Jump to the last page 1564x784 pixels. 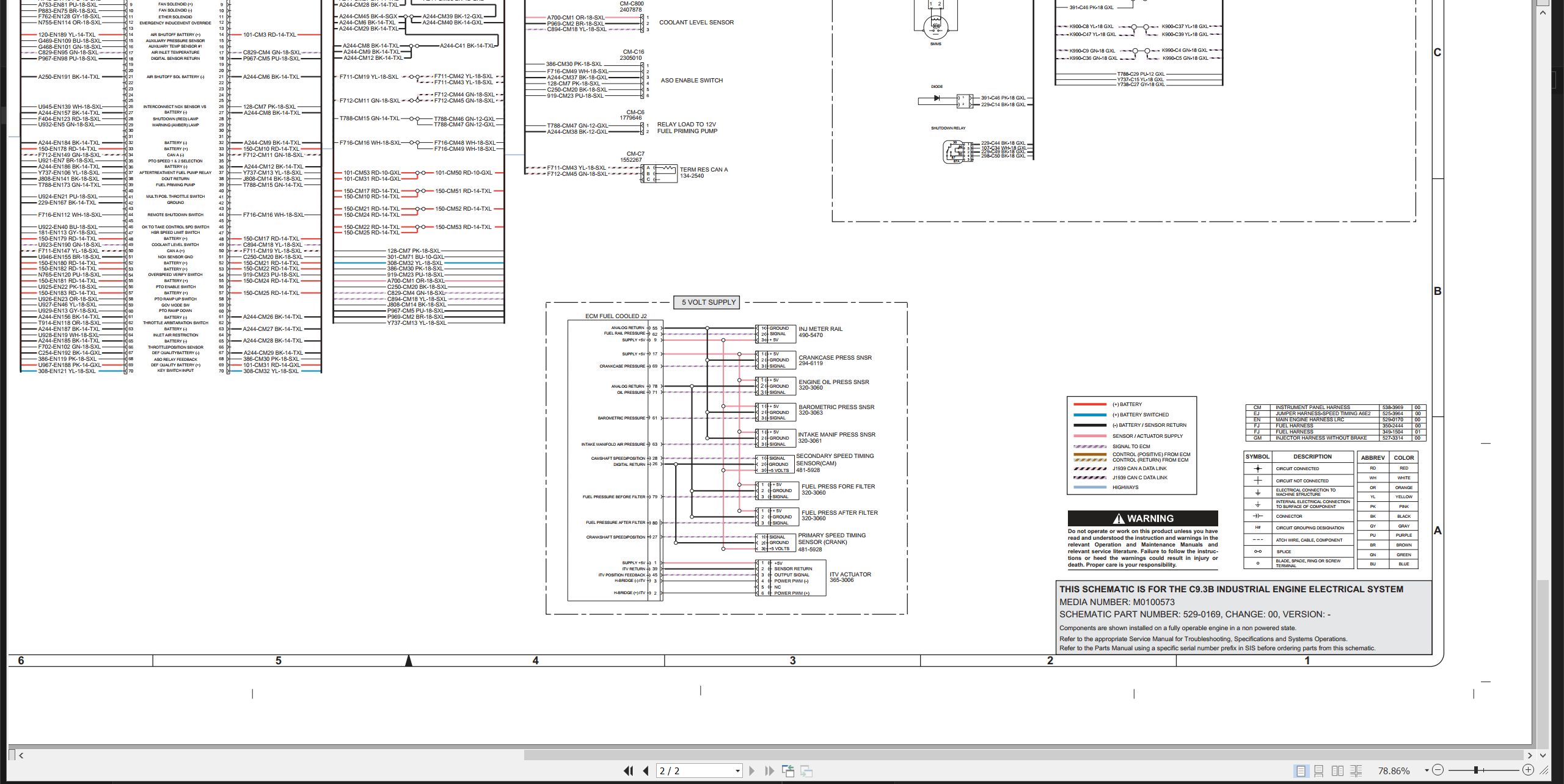(x=769, y=771)
